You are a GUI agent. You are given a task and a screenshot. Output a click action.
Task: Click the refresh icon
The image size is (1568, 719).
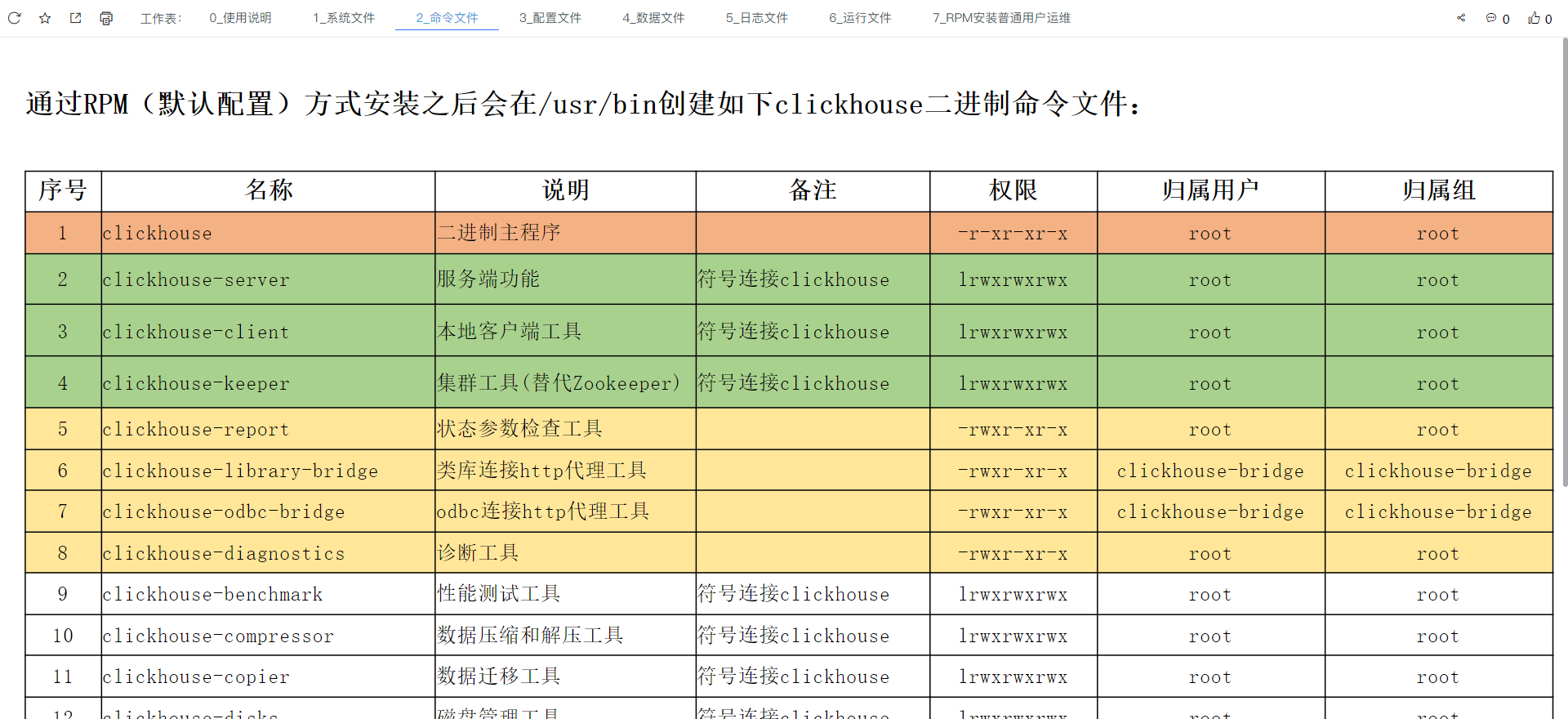click(14, 18)
